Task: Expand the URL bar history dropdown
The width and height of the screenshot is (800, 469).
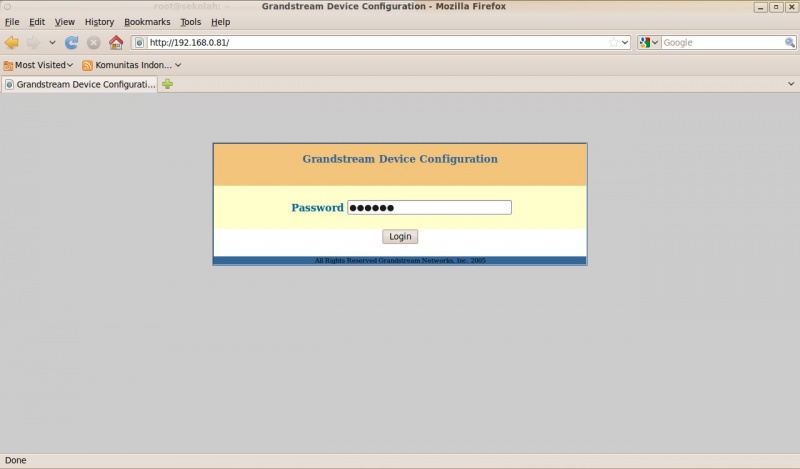Action: pyautogui.click(x=625, y=43)
